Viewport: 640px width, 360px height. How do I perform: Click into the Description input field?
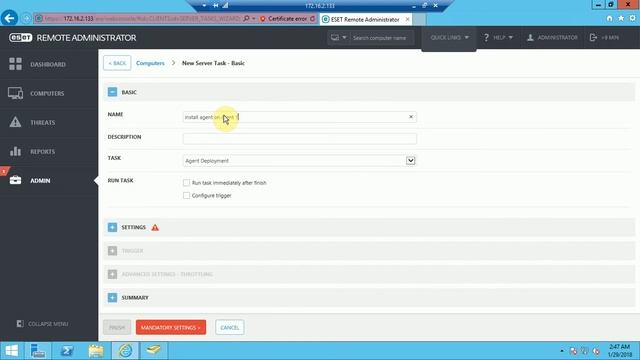(x=300, y=139)
